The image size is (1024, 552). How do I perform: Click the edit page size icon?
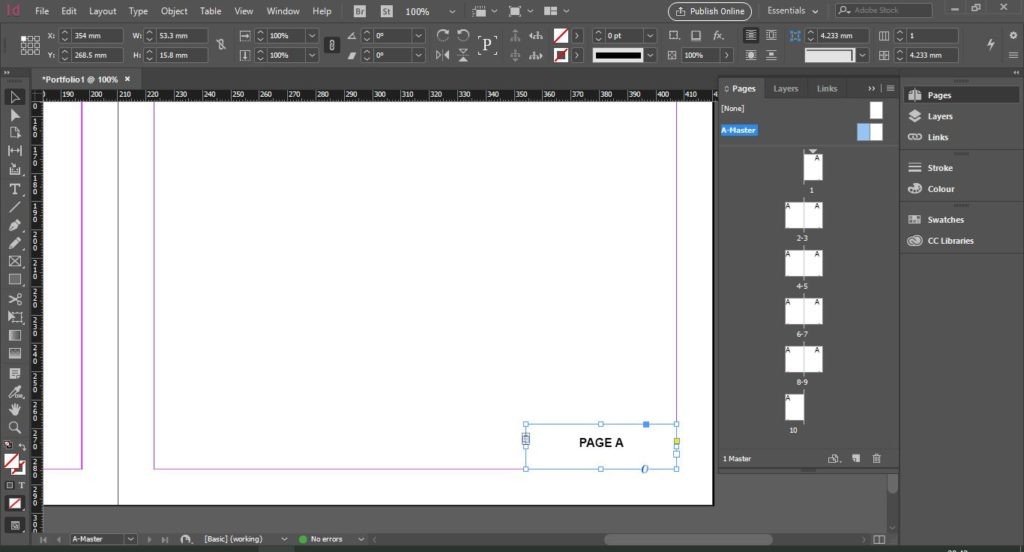pos(834,459)
